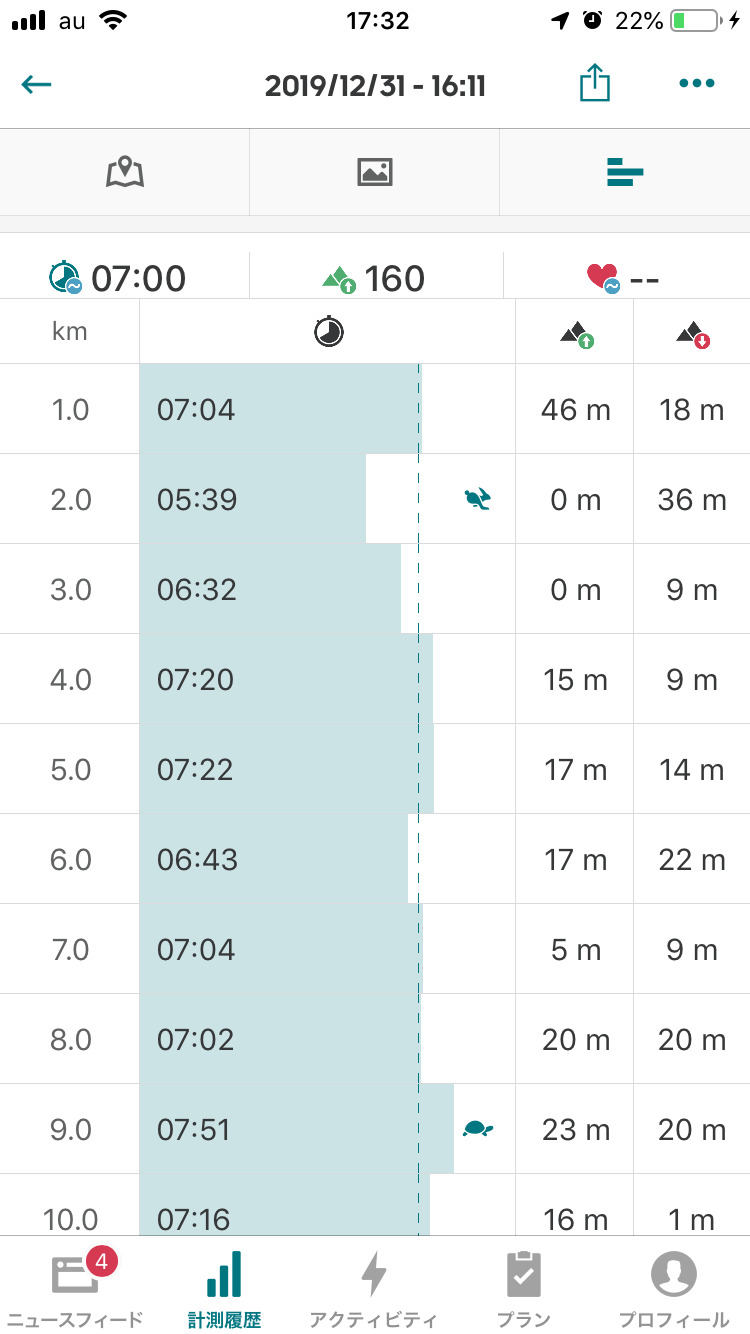The width and height of the screenshot is (750, 1334).
Task: Open the share/export icon
Action: click(x=594, y=85)
